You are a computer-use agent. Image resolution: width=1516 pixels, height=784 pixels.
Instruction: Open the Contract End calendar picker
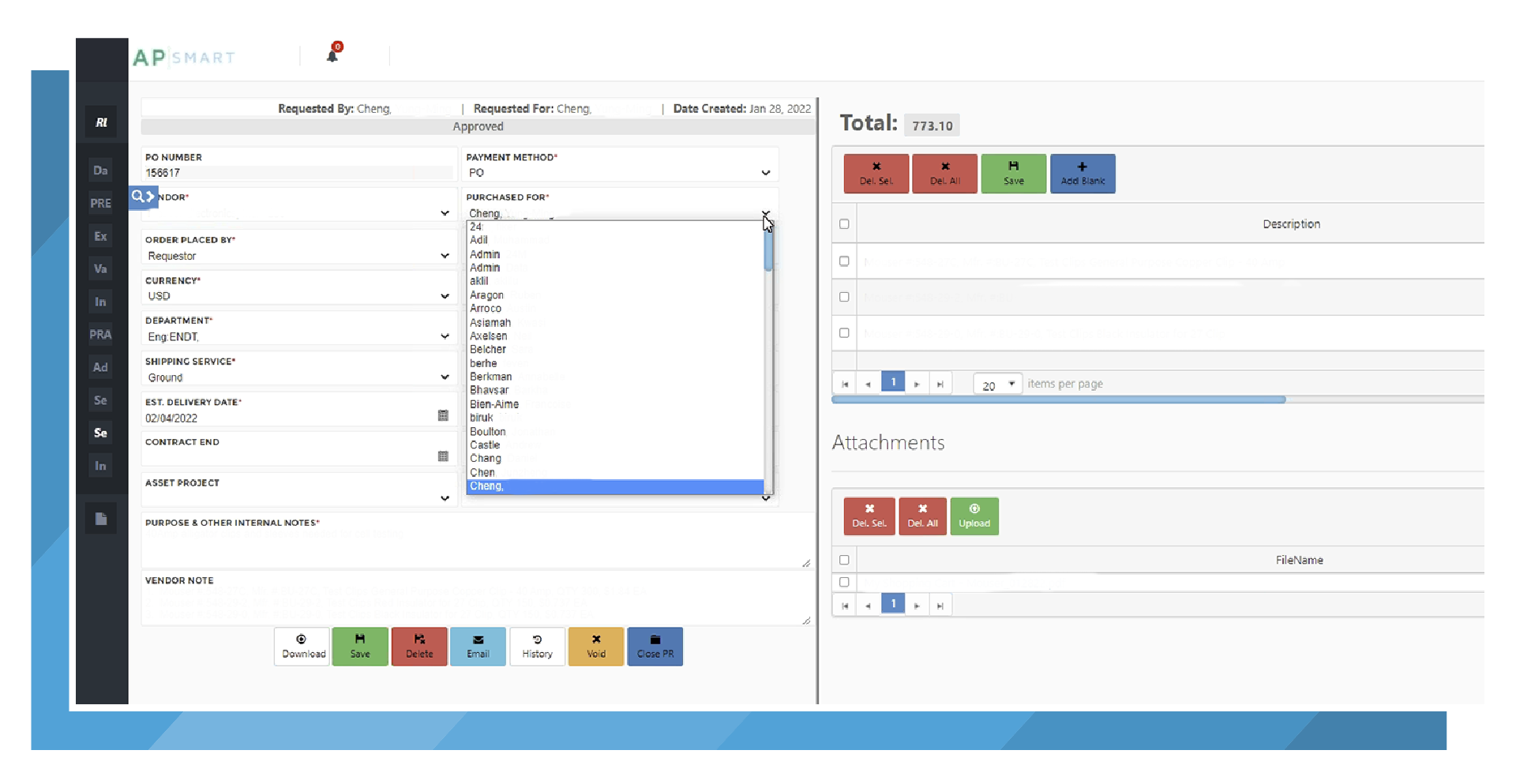pyautogui.click(x=443, y=456)
